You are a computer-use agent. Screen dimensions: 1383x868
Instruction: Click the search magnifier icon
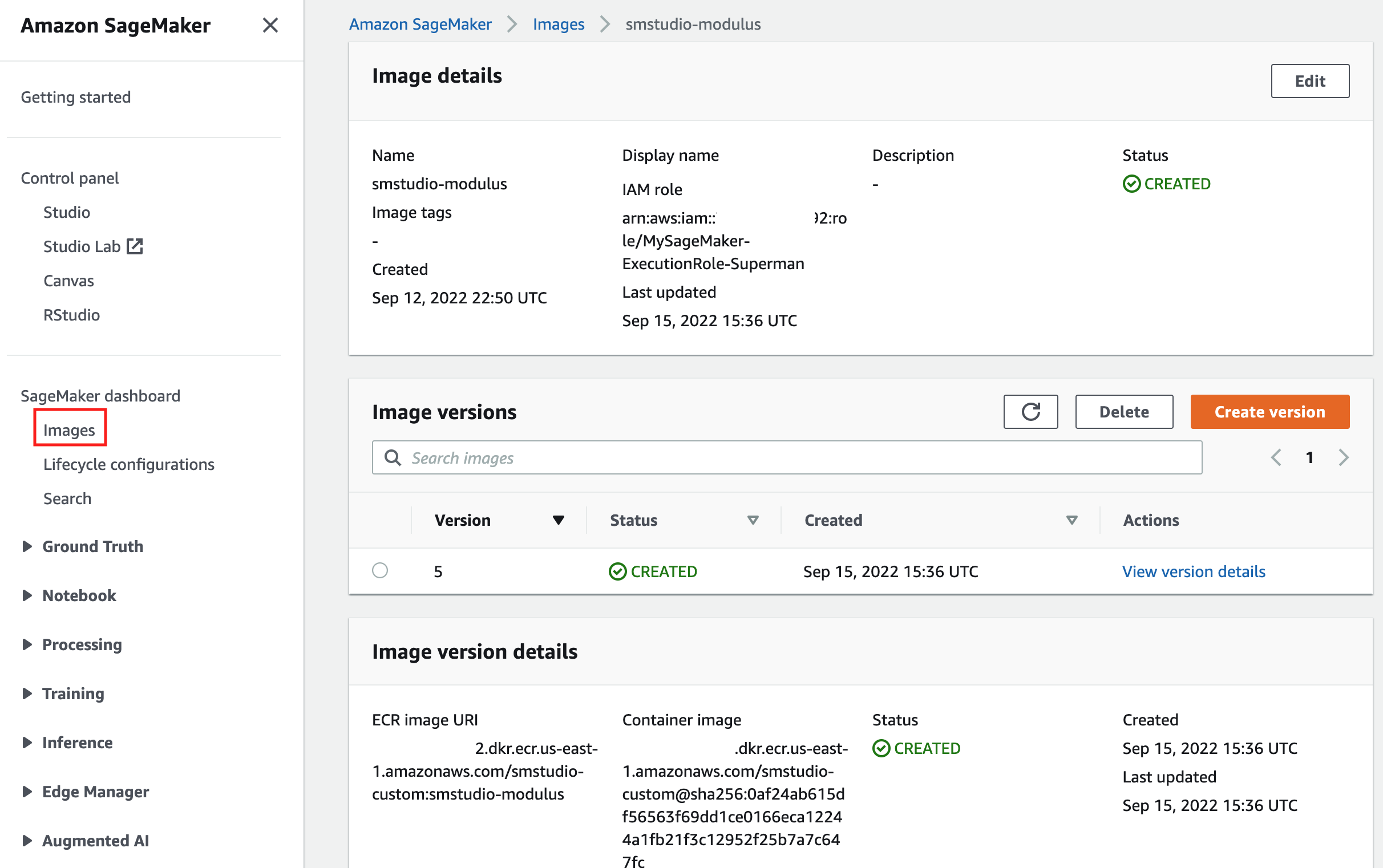[393, 457]
